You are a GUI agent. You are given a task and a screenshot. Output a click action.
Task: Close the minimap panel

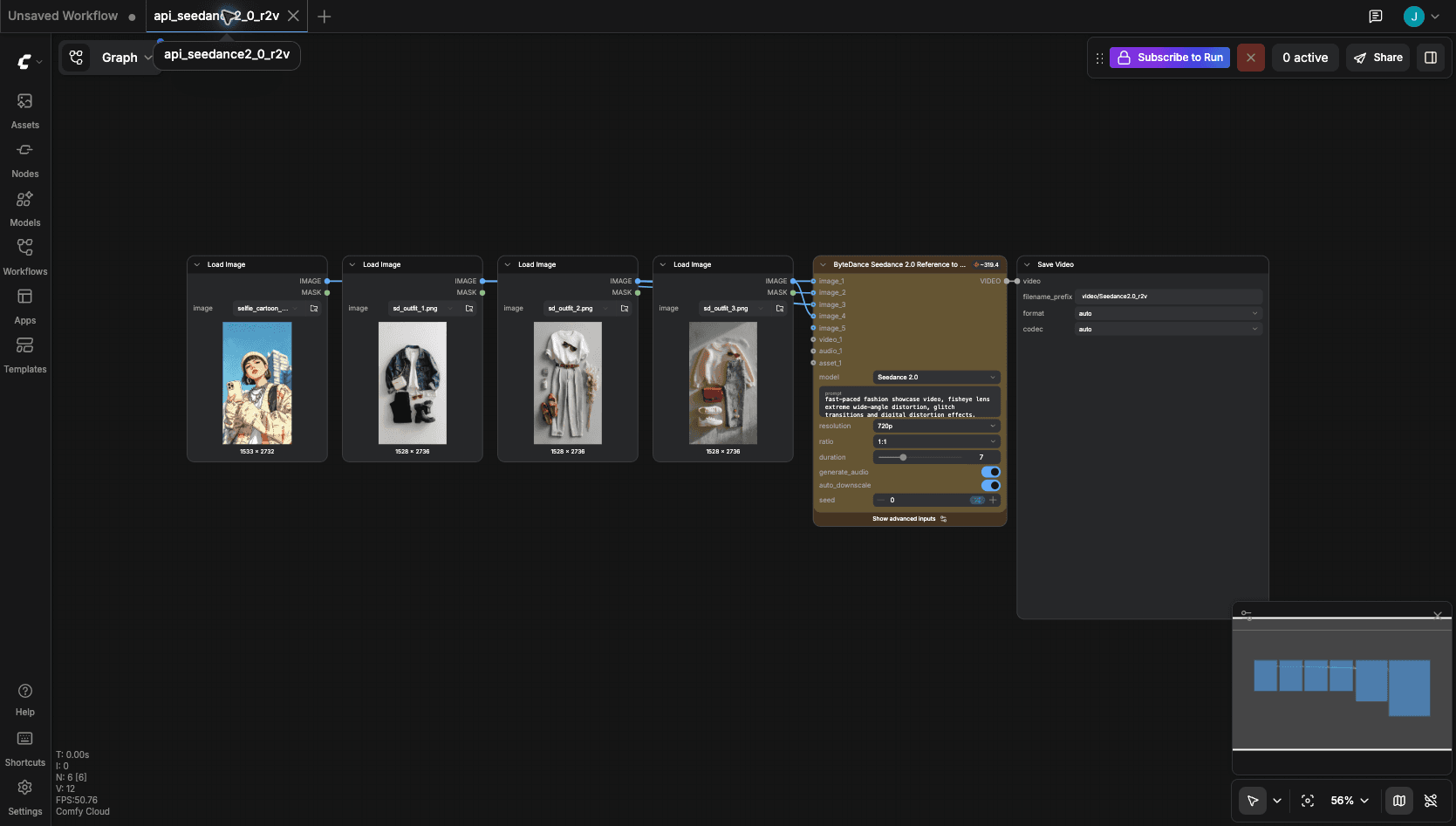coord(1438,615)
